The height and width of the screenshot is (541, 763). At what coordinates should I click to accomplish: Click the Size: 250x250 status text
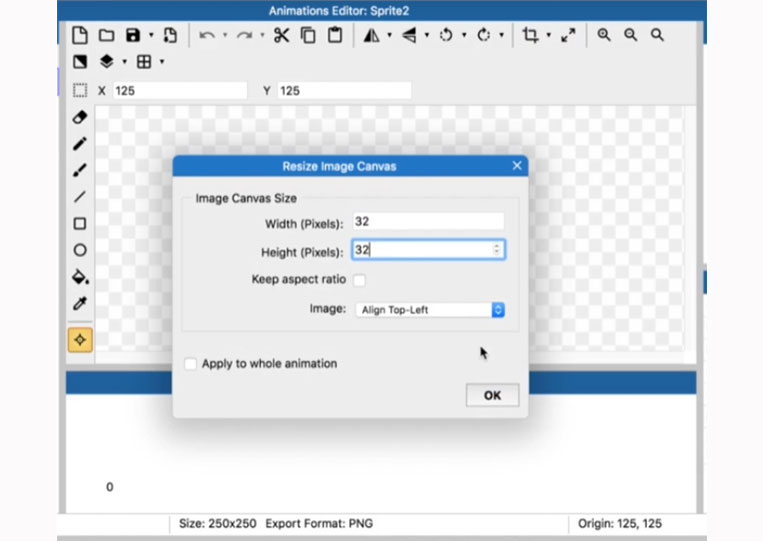(218, 523)
